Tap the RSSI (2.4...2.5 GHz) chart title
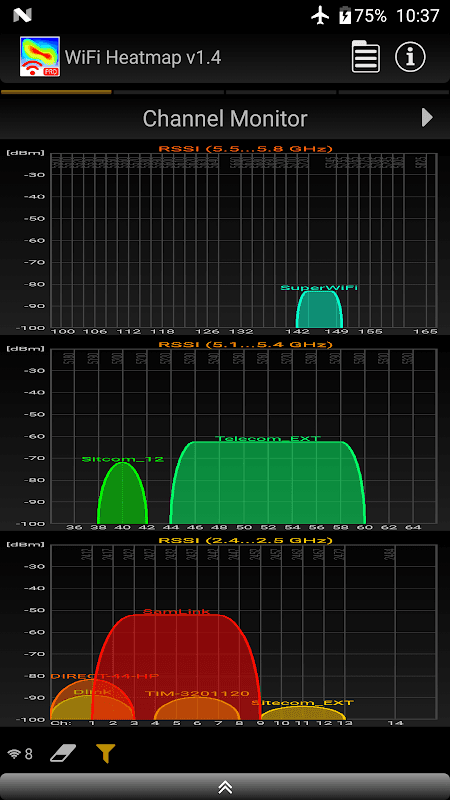 pyautogui.click(x=245, y=540)
